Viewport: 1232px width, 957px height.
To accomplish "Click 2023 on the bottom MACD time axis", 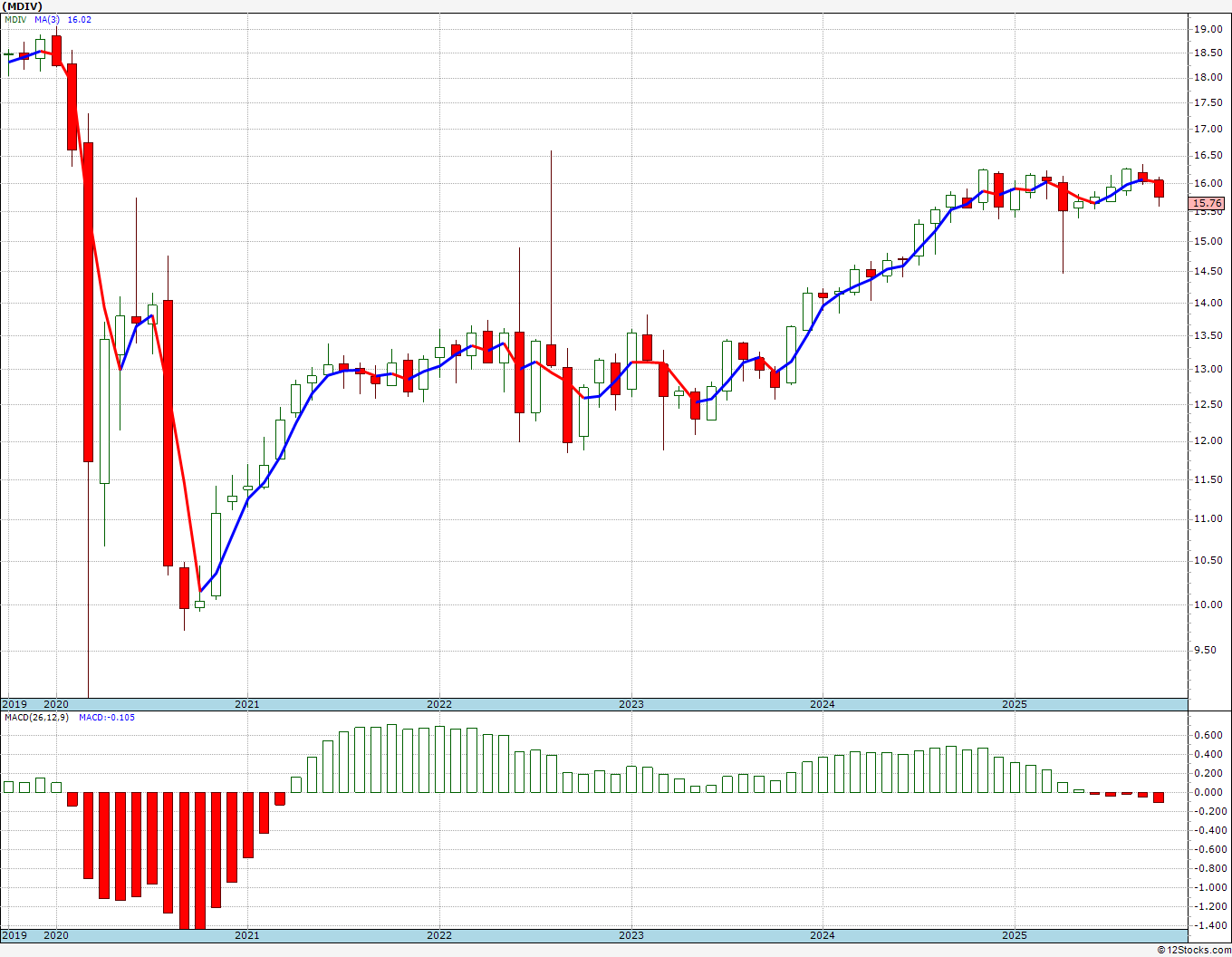I will pyautogui.click(x=631, y=935).
